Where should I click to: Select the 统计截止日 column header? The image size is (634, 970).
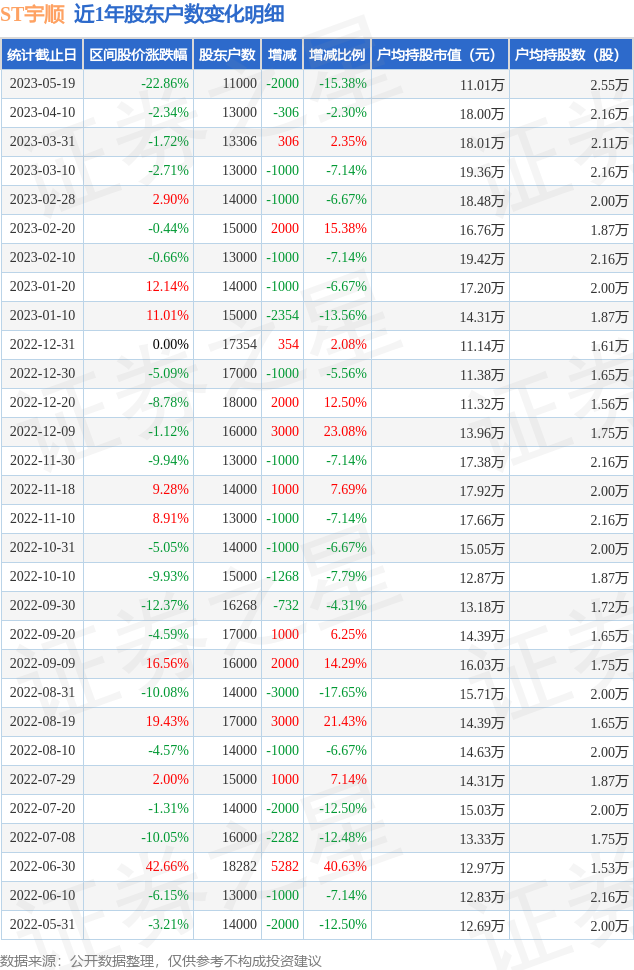(42, 55)
